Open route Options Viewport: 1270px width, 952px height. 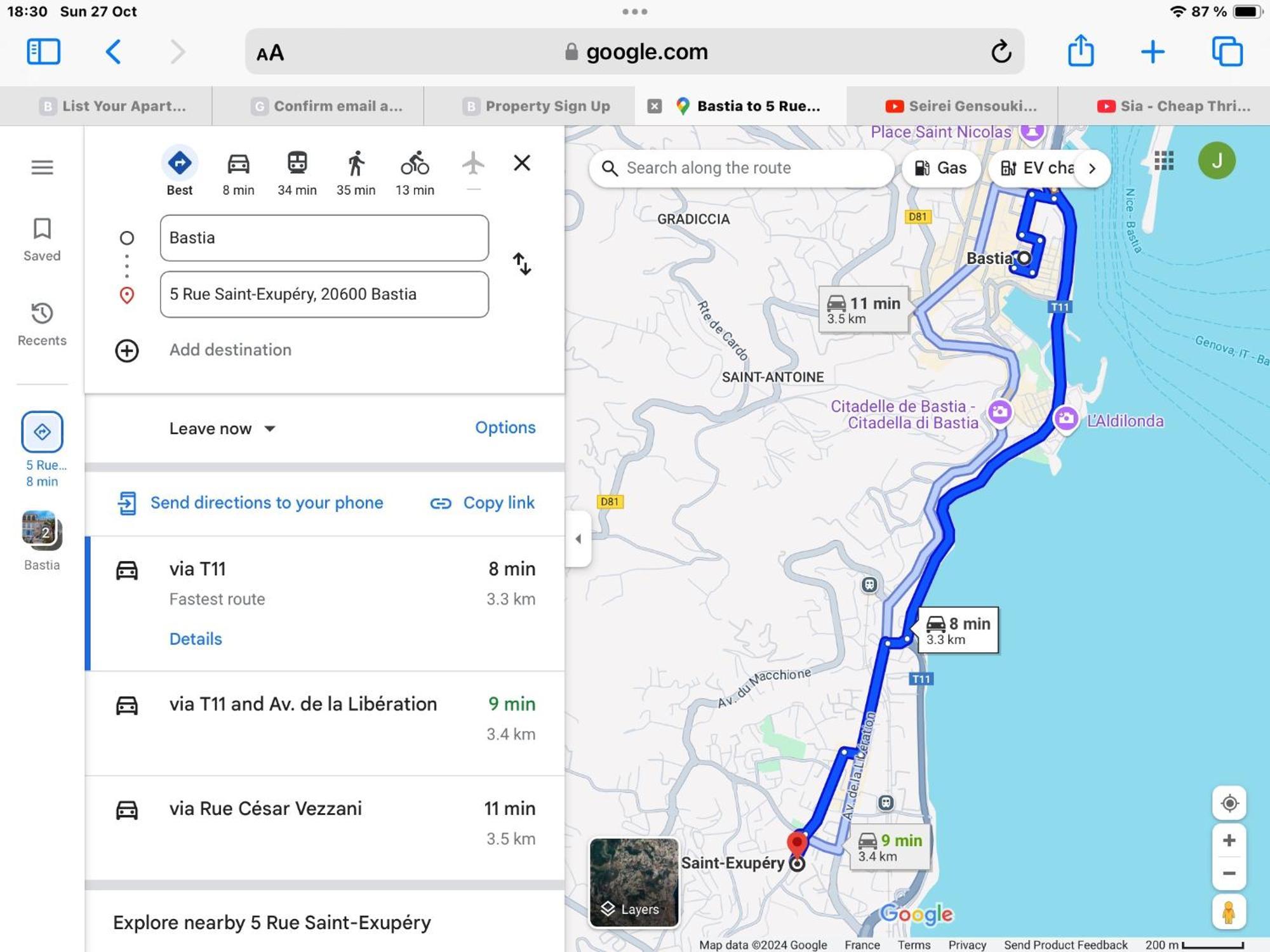pyautogui.click(x=505, y=428)
